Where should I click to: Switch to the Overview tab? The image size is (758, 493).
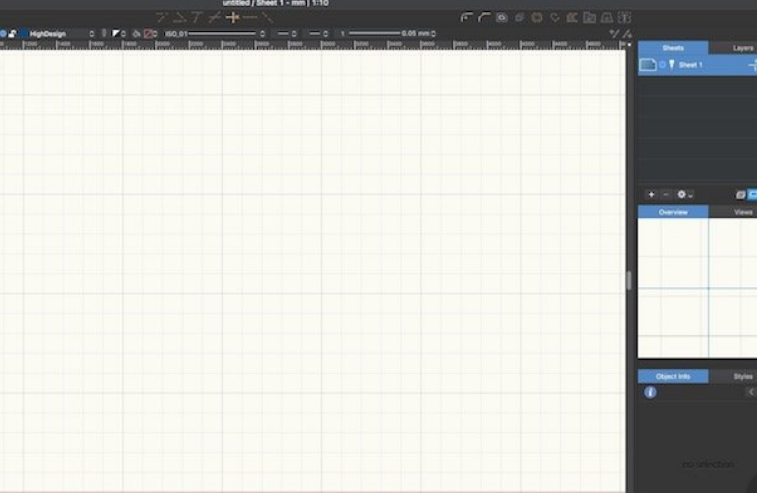pyautogui.click(x=673, y=212)
